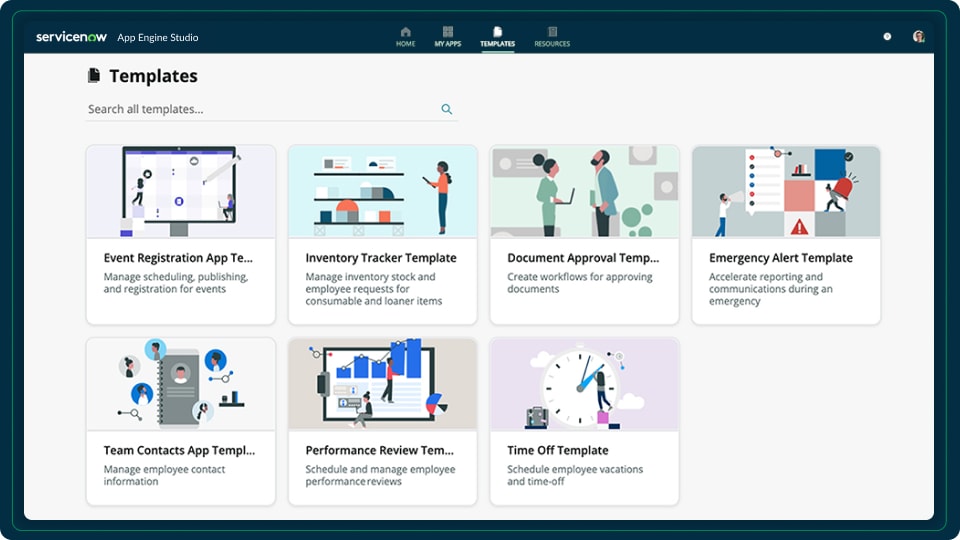This screenshot has width=960, height=540.
Task: Click the Home icon in top navigation
Action: coord(405,32)
